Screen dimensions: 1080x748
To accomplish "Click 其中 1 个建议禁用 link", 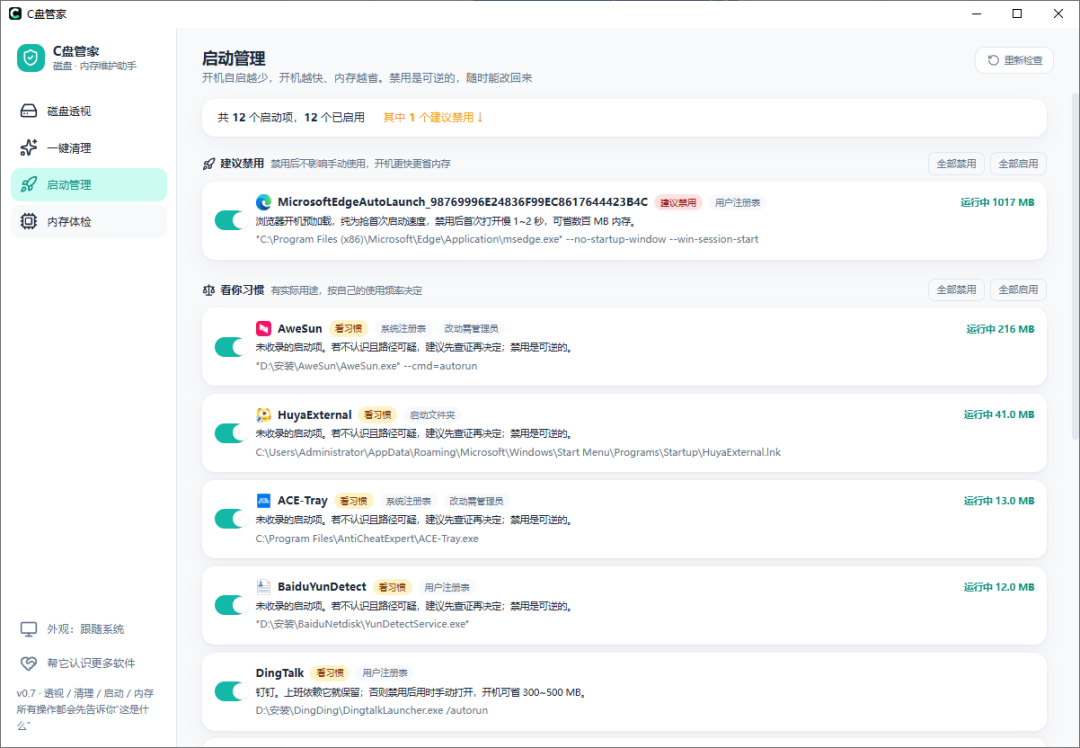I will (x=433, y=118).
